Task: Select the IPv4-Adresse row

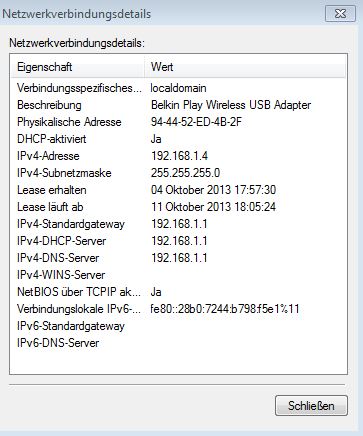Action: click(178, 156)
